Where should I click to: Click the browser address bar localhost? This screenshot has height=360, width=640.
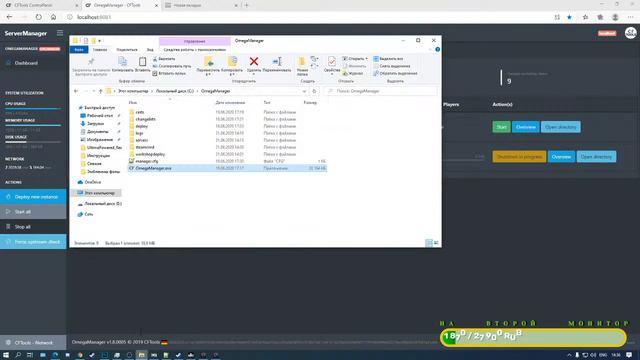[x=94, y=17]
